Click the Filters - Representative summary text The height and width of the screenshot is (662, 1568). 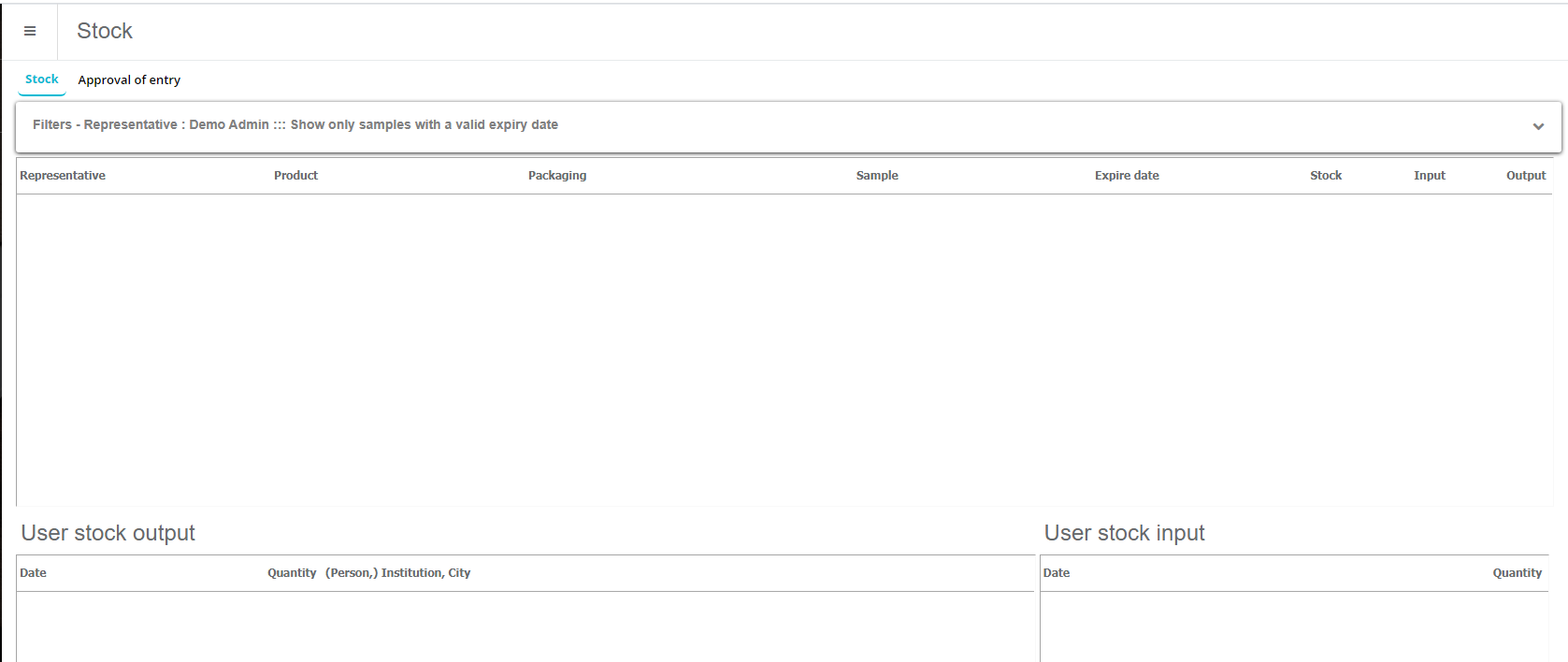pos(295,125)
